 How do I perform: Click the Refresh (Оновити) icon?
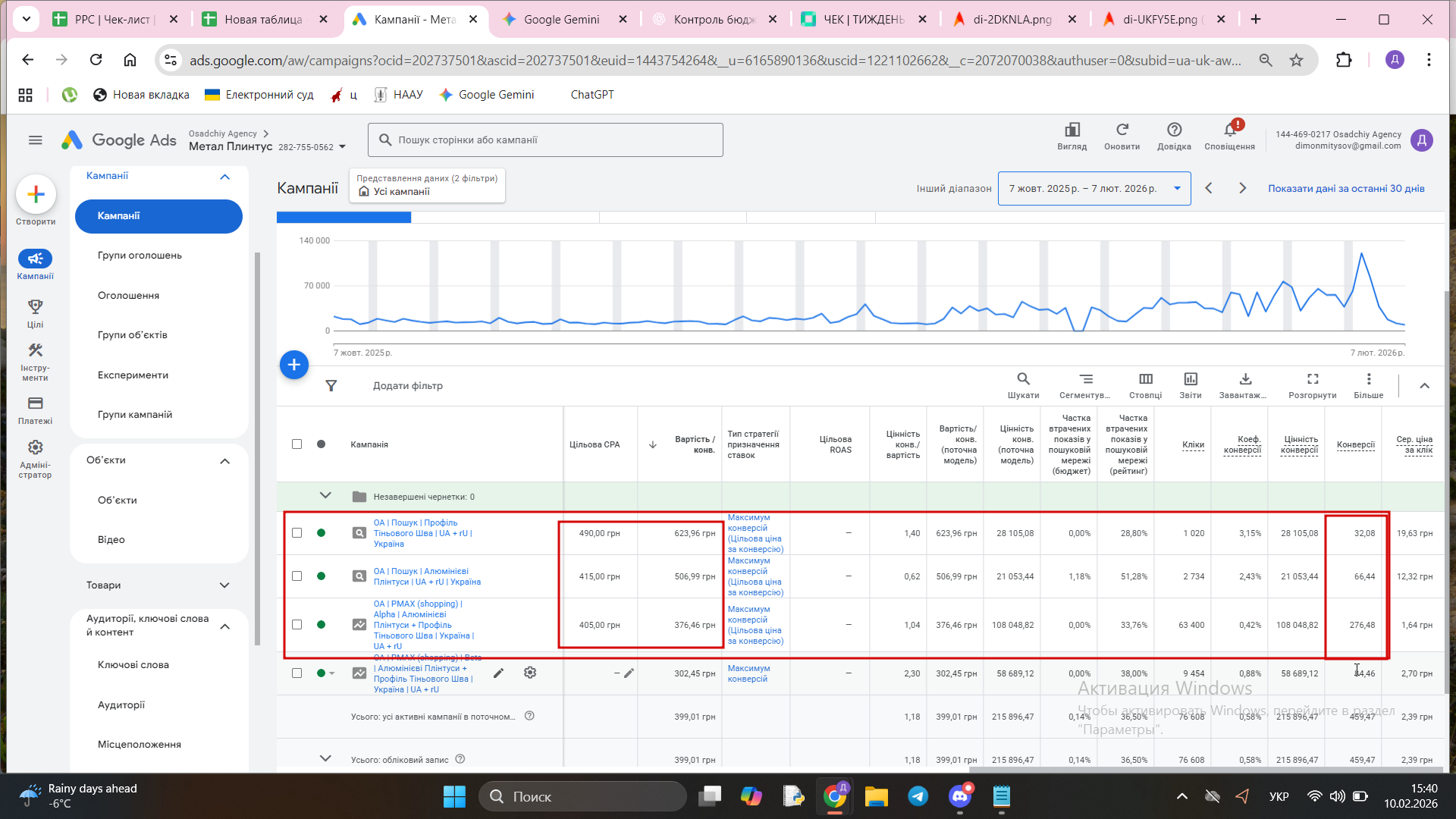point(1122,130)
